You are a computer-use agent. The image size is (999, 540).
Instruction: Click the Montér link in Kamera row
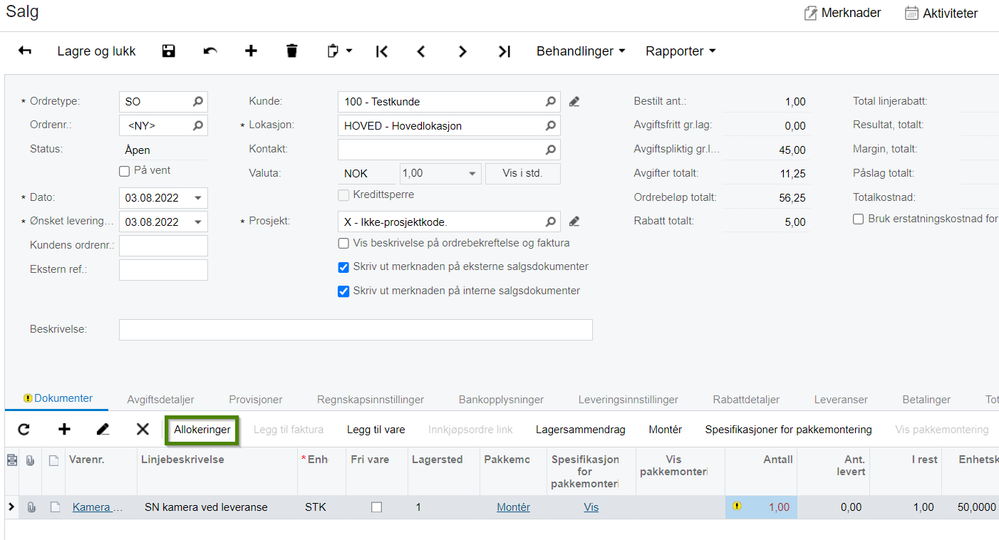pyautogui.click(x=514, y=508)
